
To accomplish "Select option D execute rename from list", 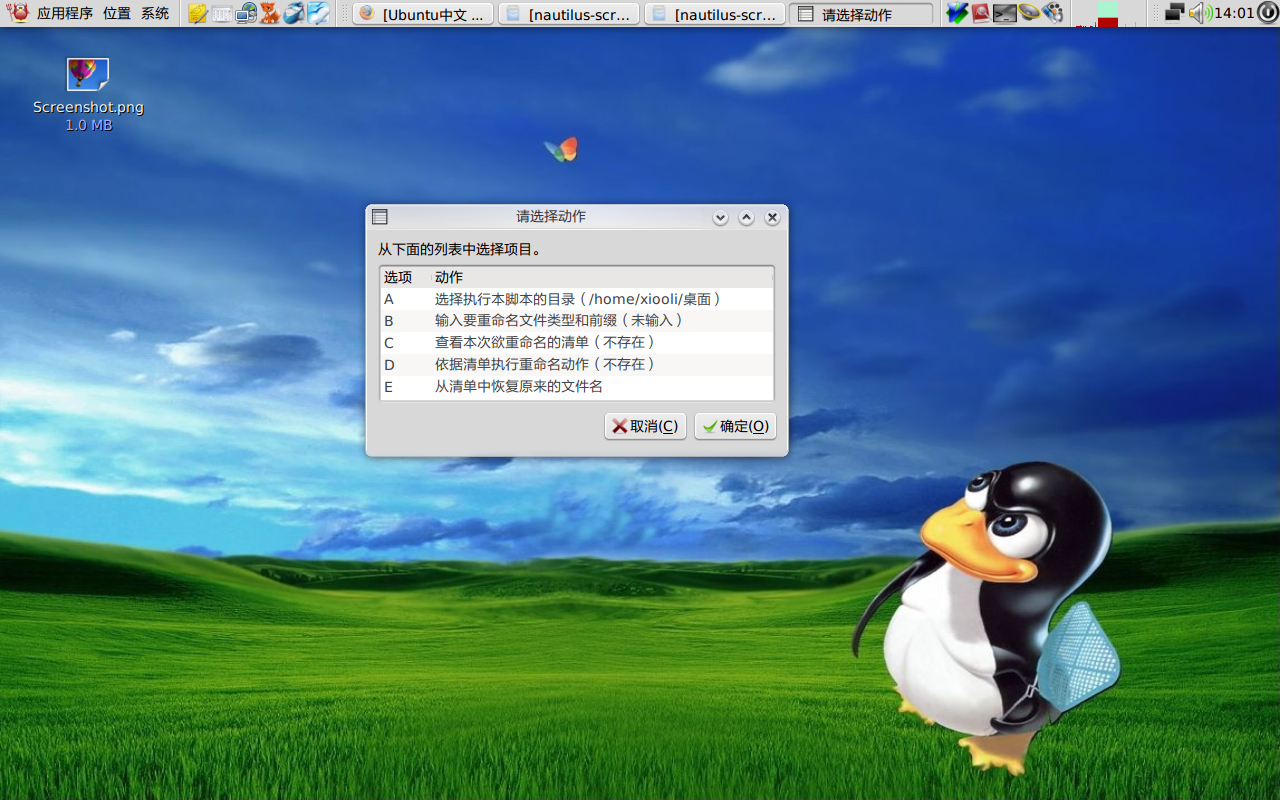I will (x=577, y=365).
